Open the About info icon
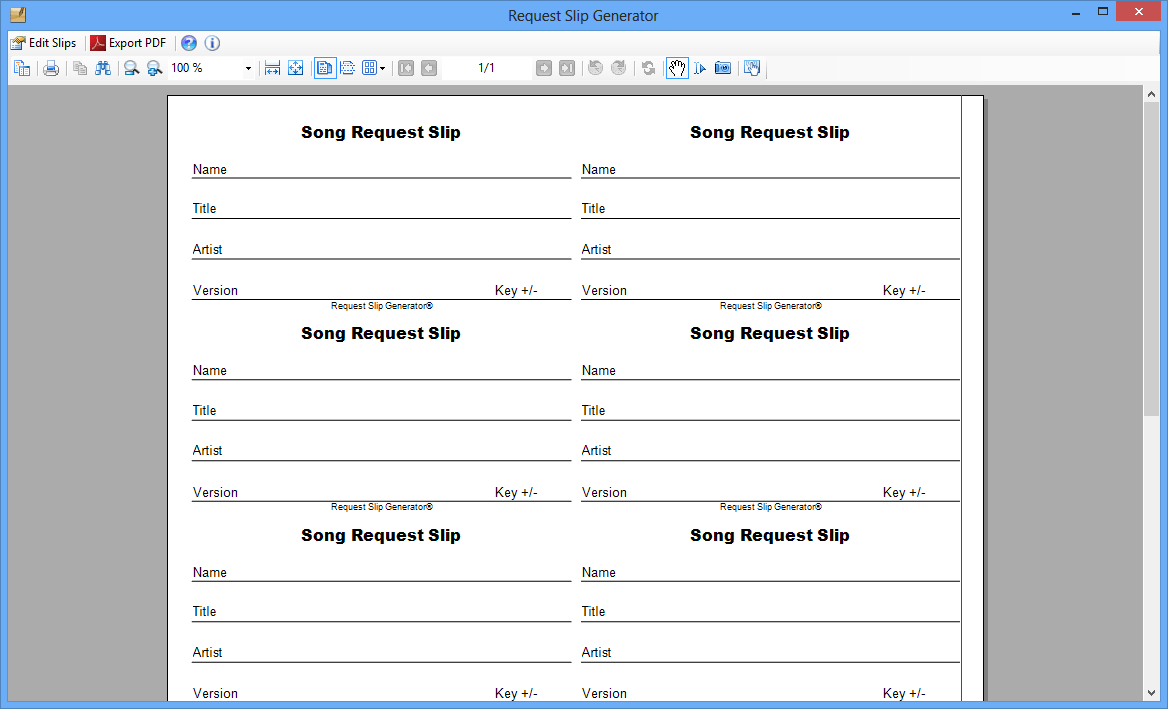This screenshot has width=1168, height=709. click(212, 43)
